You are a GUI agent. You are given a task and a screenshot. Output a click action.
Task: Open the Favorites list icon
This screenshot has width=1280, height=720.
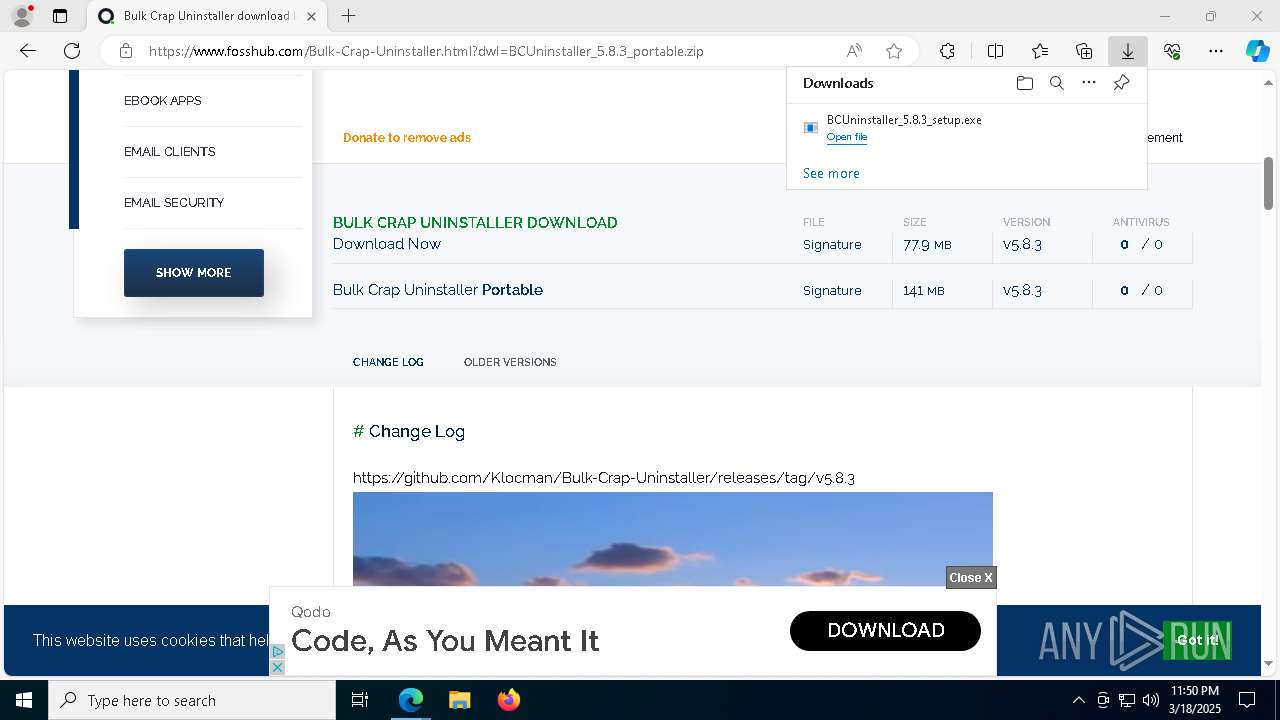pyautogui.click(x=1040, y=51)
